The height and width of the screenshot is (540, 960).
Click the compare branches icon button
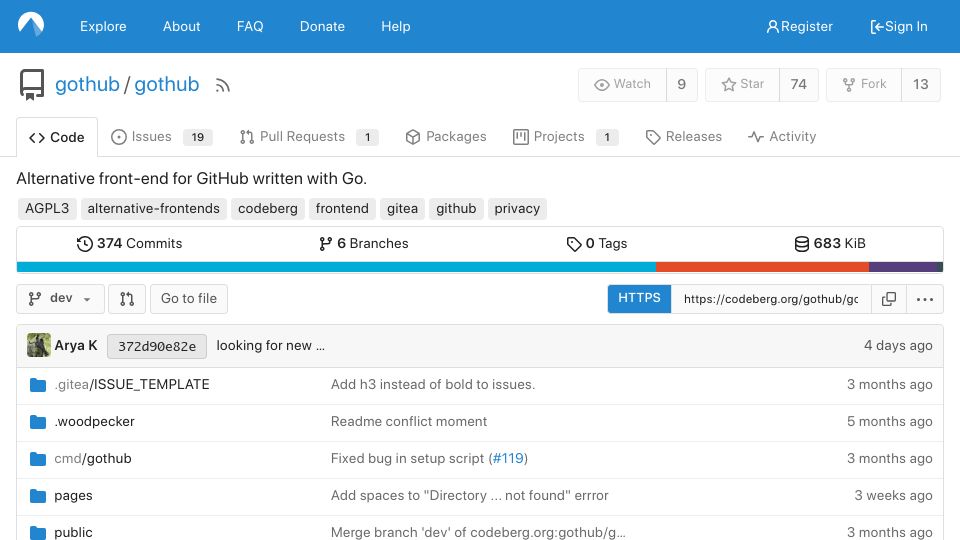(x=127, y=299)
